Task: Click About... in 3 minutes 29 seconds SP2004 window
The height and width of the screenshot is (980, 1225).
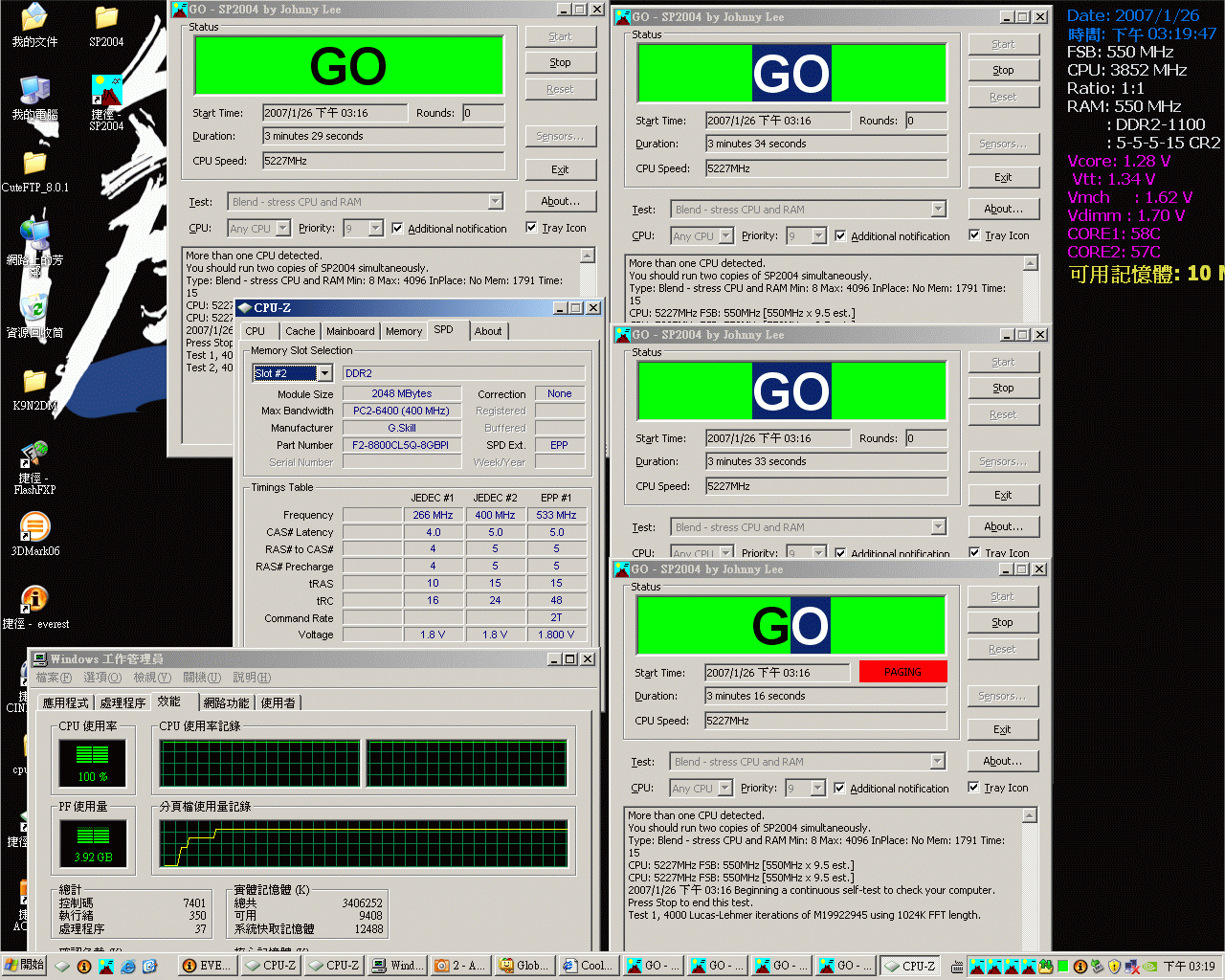Action: pos(560,202)
